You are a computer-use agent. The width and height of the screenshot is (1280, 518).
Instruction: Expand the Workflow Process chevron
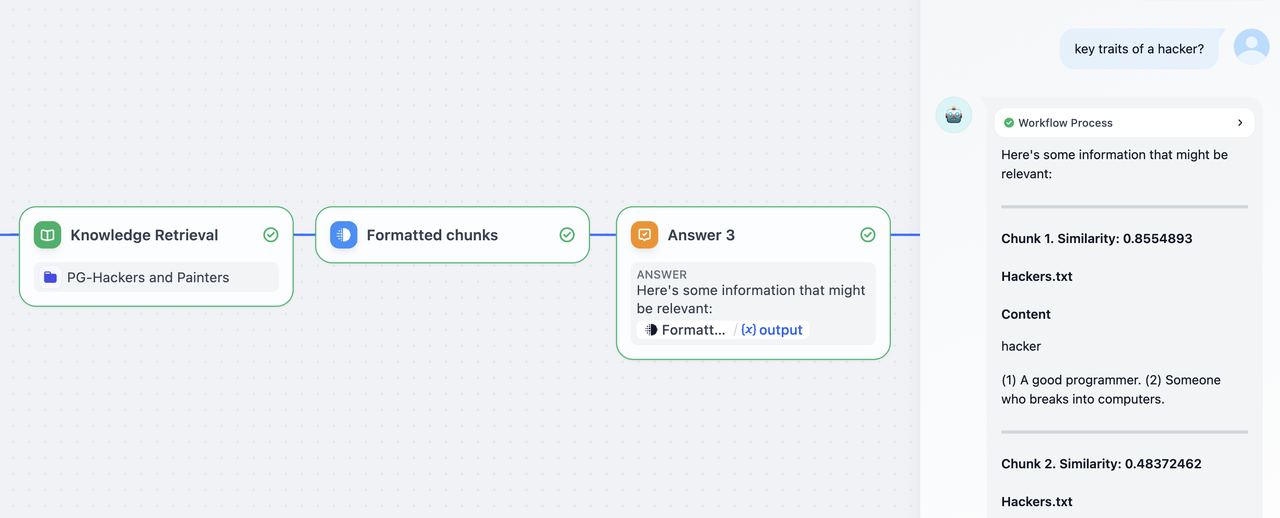click(1240, 123)
